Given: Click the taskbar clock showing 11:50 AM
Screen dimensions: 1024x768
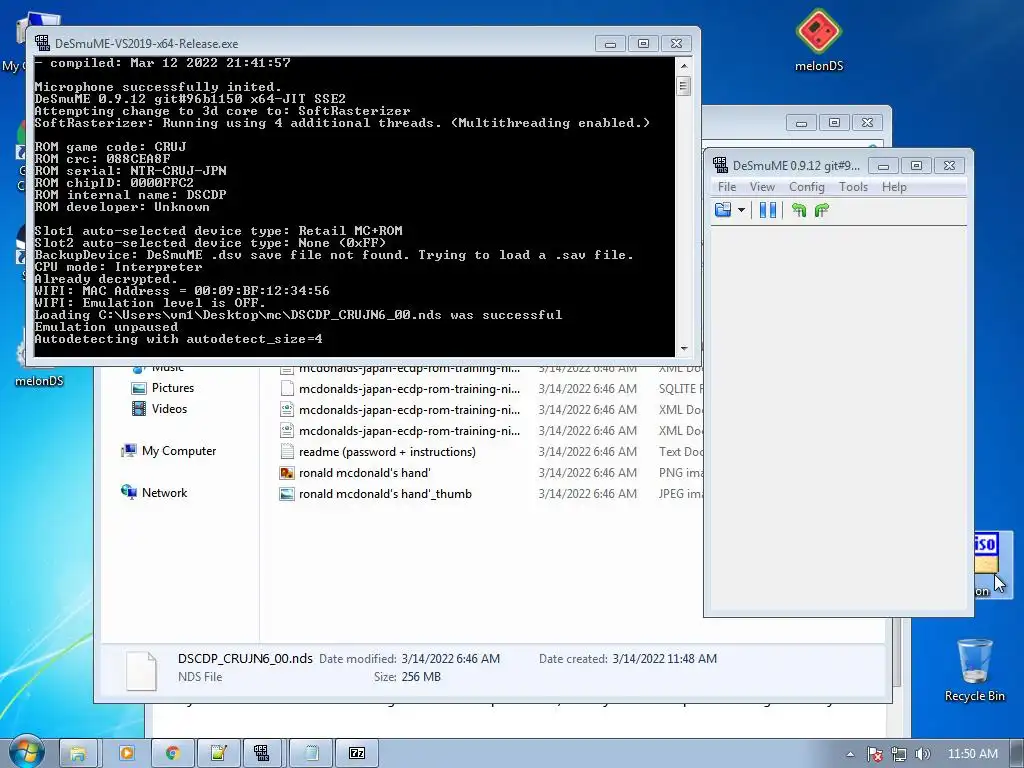Looking at the screenshot, I should click(x=972, y=754).
